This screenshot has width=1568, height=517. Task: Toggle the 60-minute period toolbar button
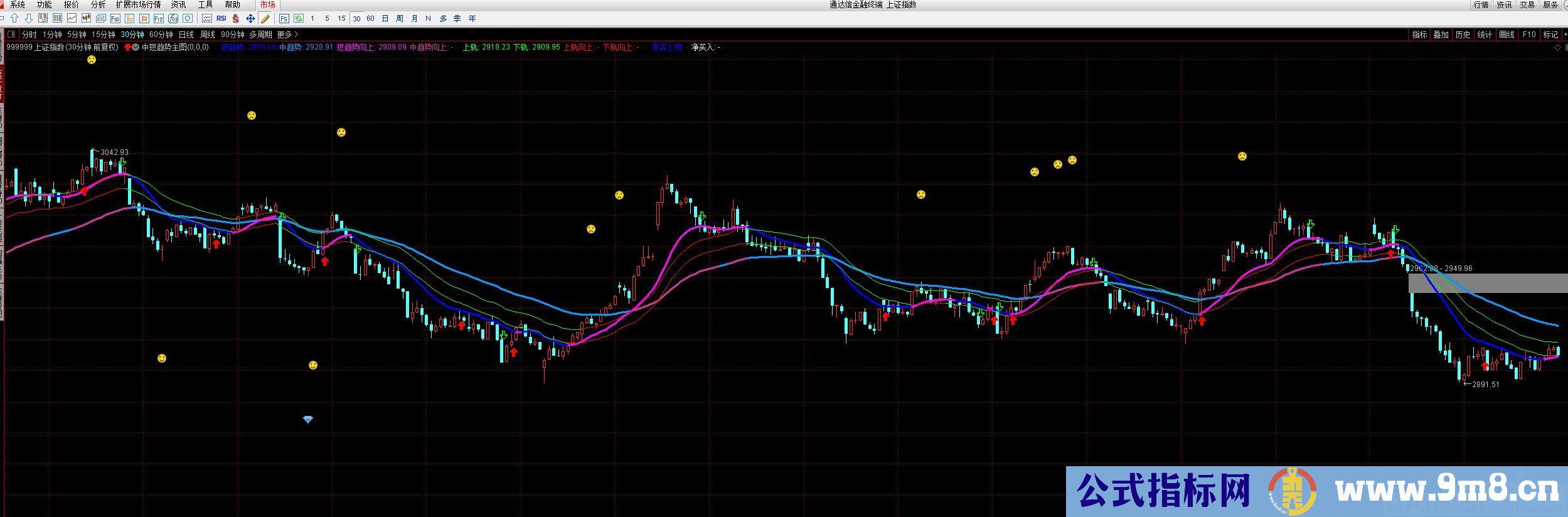click(x=370, y=19)
